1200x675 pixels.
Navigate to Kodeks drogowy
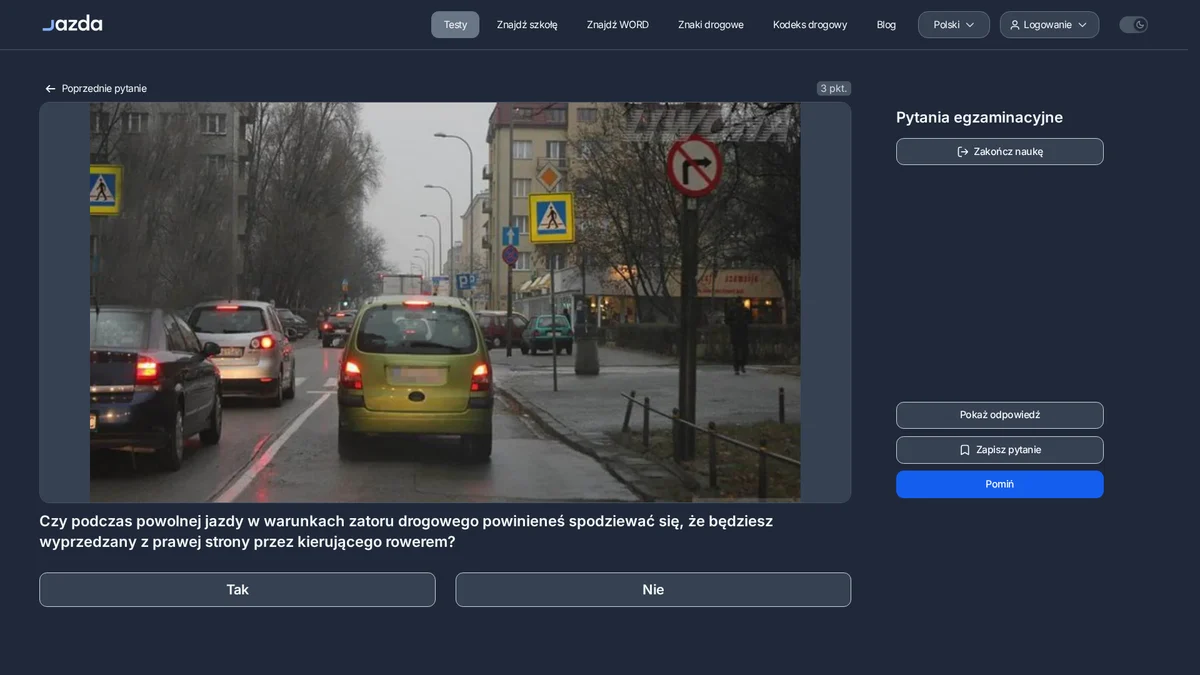coord(810,25)
